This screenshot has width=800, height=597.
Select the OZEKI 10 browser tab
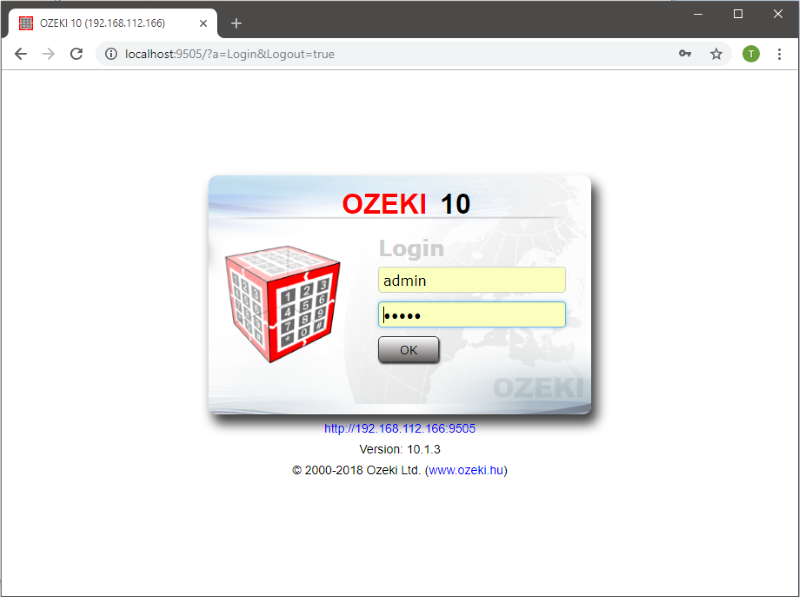(x=100, y=23)
